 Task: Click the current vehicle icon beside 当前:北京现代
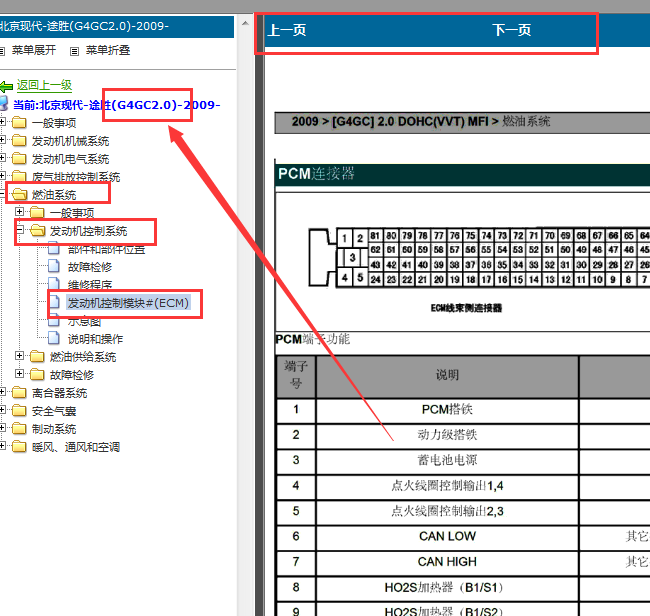click(x=4, y=104)
